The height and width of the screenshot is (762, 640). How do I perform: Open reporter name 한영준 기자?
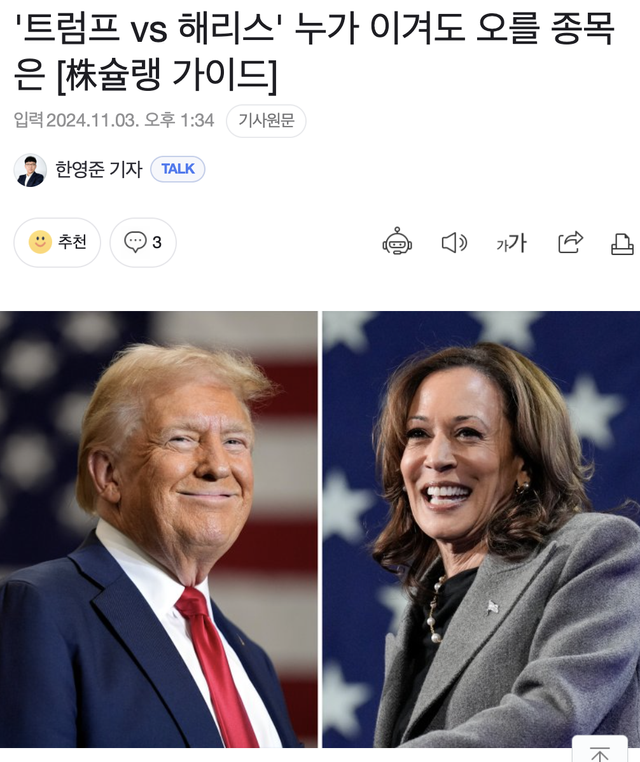99,169
